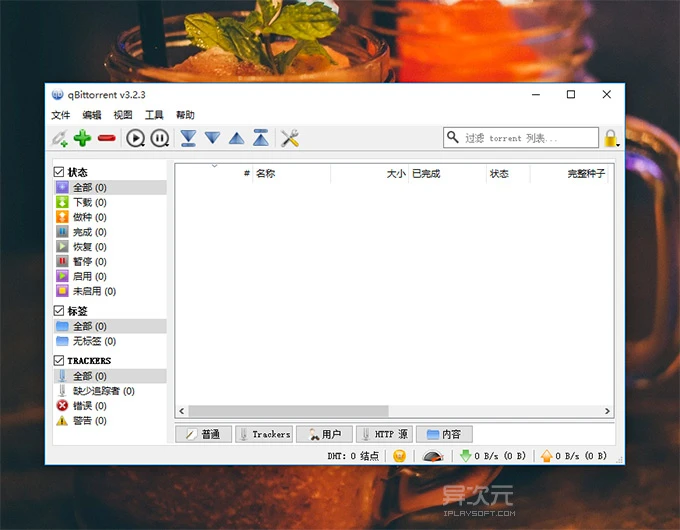Toggle the 状态 filter checkbox
This screenshot has width=680, height=530.
59,172
